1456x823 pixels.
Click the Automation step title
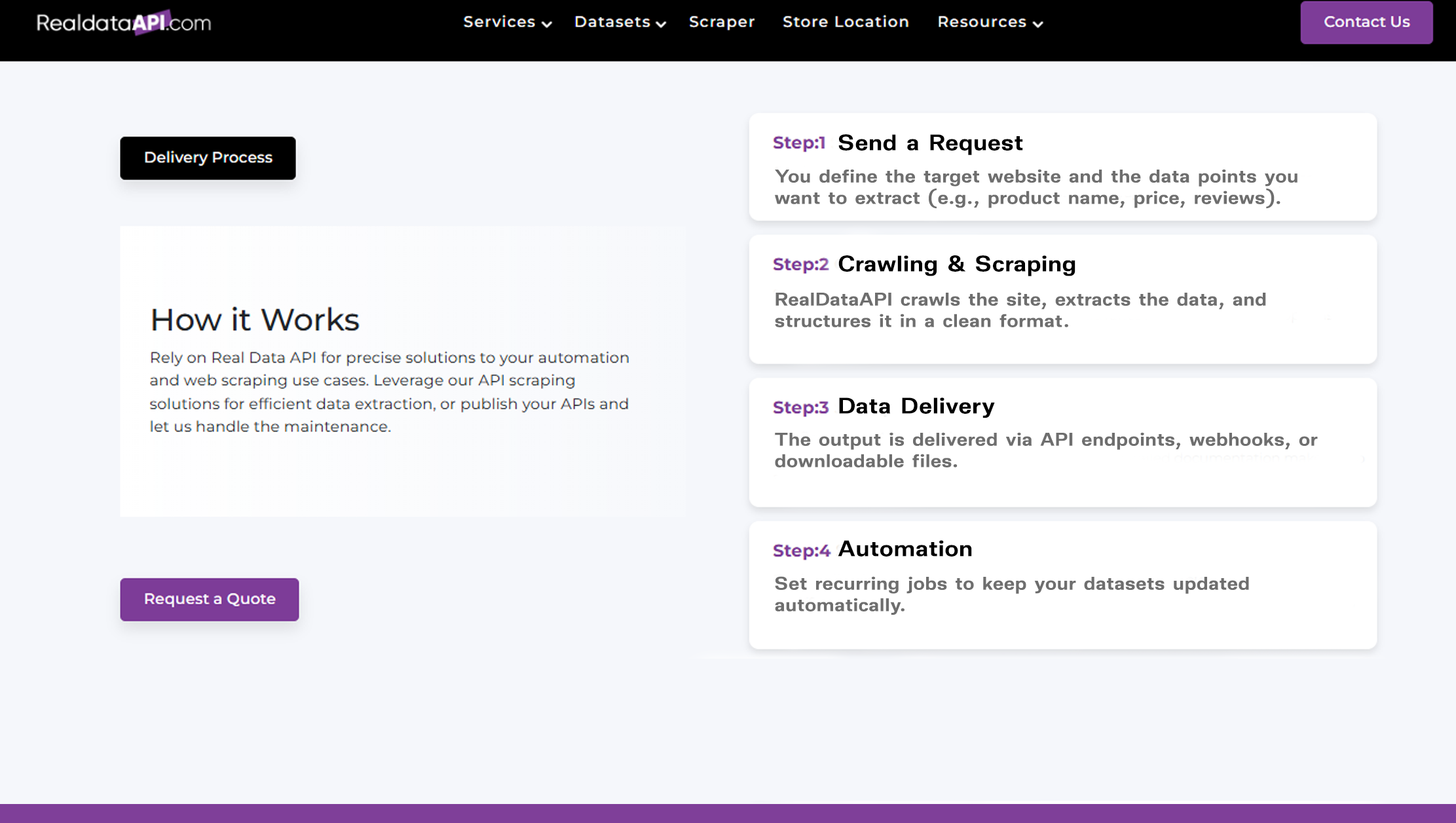905,549
